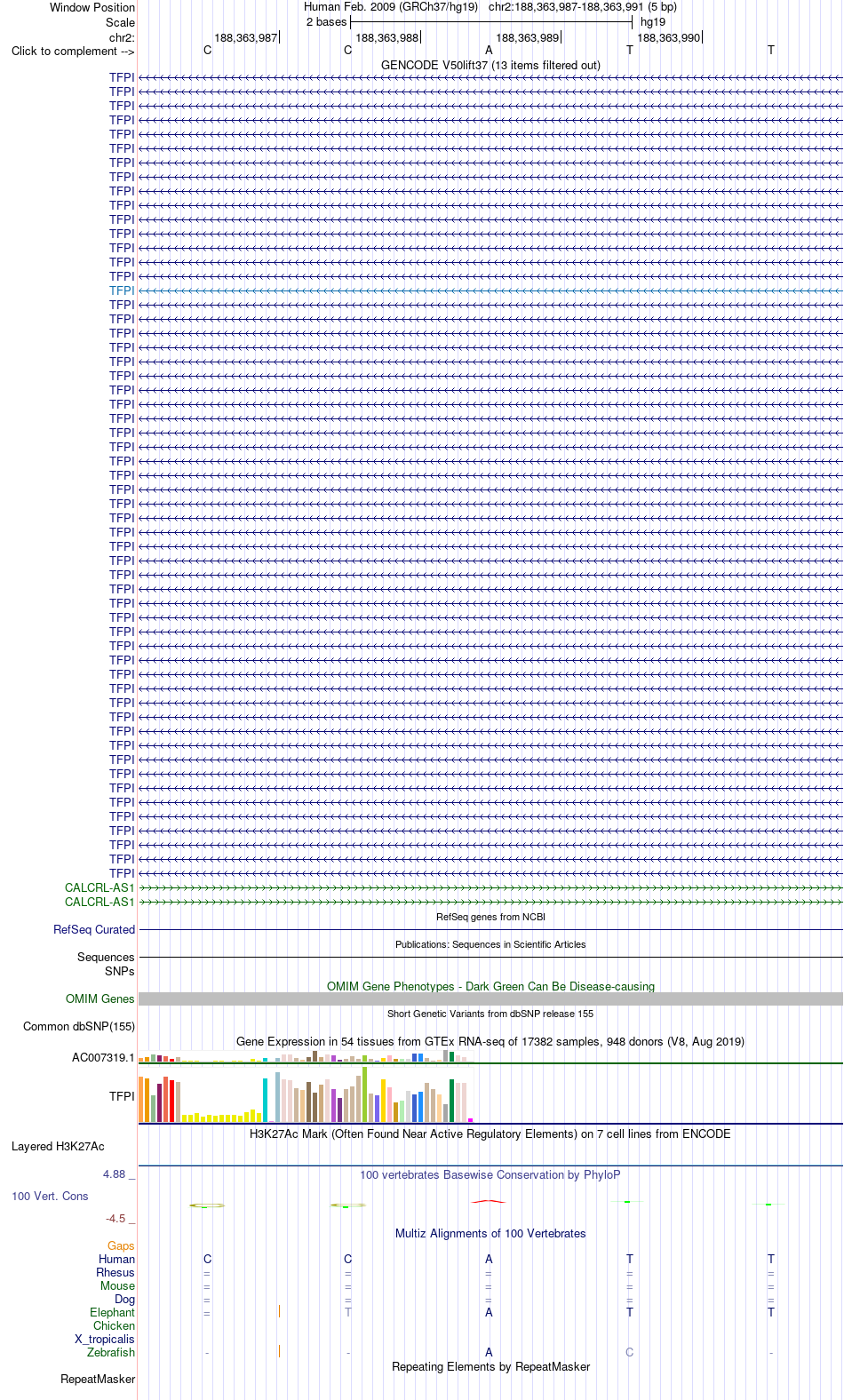Click base 'A' in the Human alignment row

(489, 1259)
